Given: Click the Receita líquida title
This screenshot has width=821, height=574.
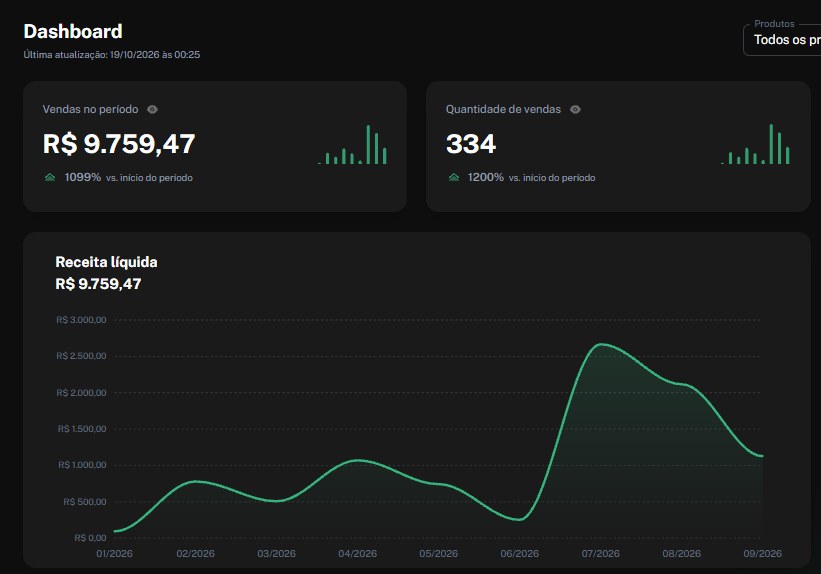Looking at the screenshot, I should (106, 262).
